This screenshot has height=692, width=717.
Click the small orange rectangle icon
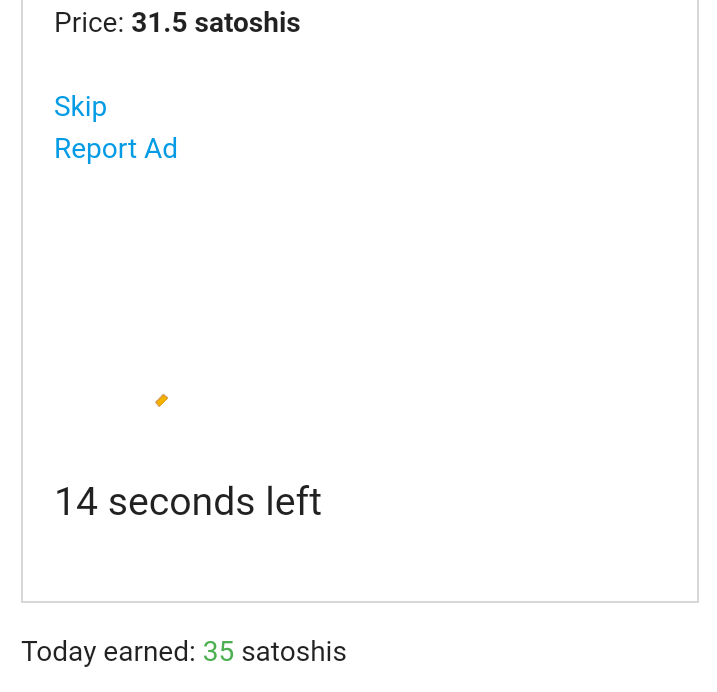(161, 401)
